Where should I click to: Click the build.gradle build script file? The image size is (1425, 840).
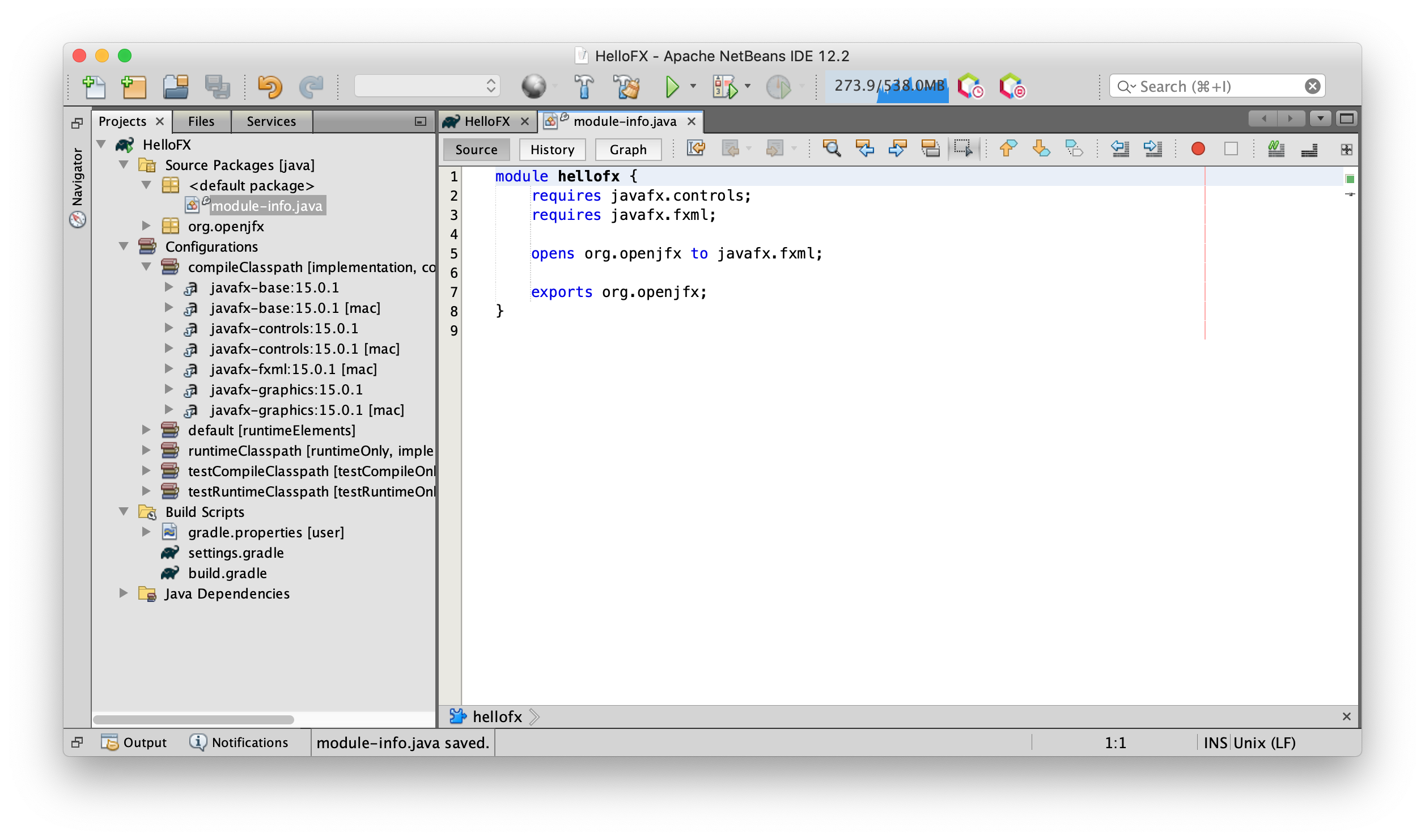[x=227, y=573]
